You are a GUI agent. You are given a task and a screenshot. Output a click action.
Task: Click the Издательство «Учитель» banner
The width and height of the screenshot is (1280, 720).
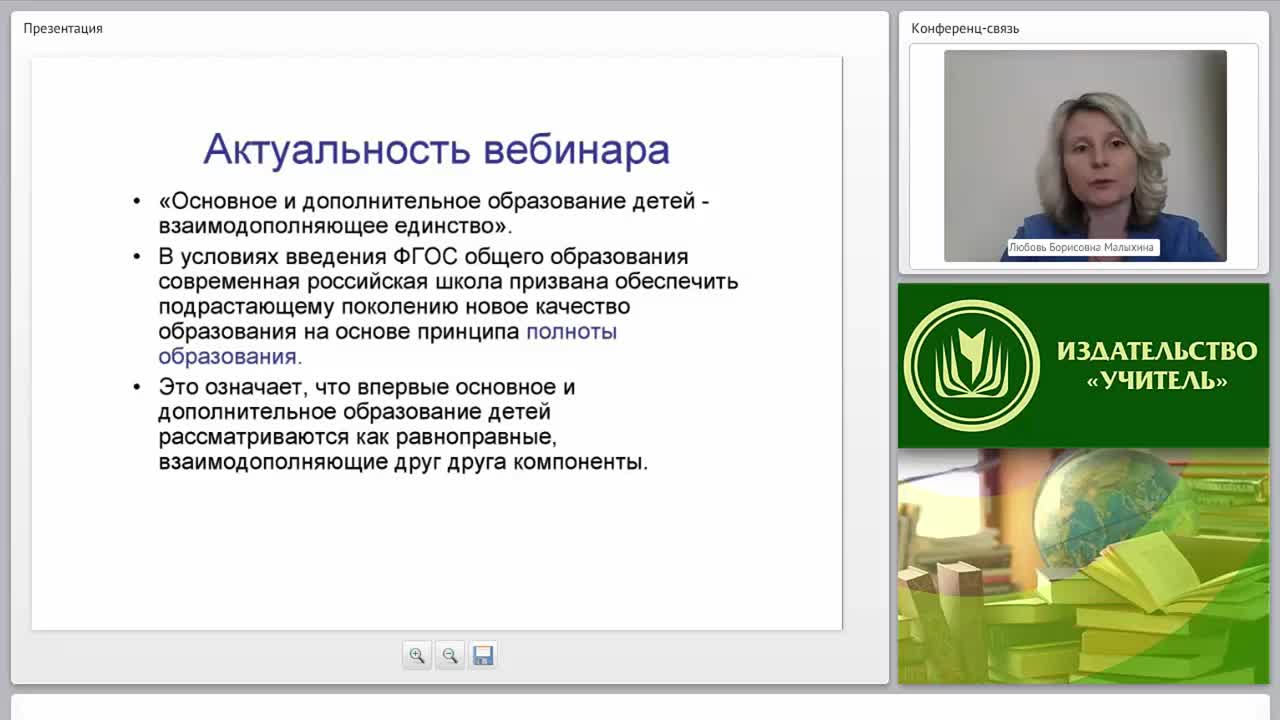pos(1083,365)
